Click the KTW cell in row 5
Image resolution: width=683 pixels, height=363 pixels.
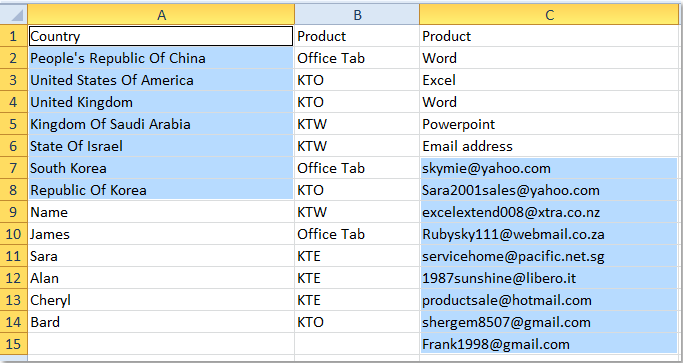(357, 124)
